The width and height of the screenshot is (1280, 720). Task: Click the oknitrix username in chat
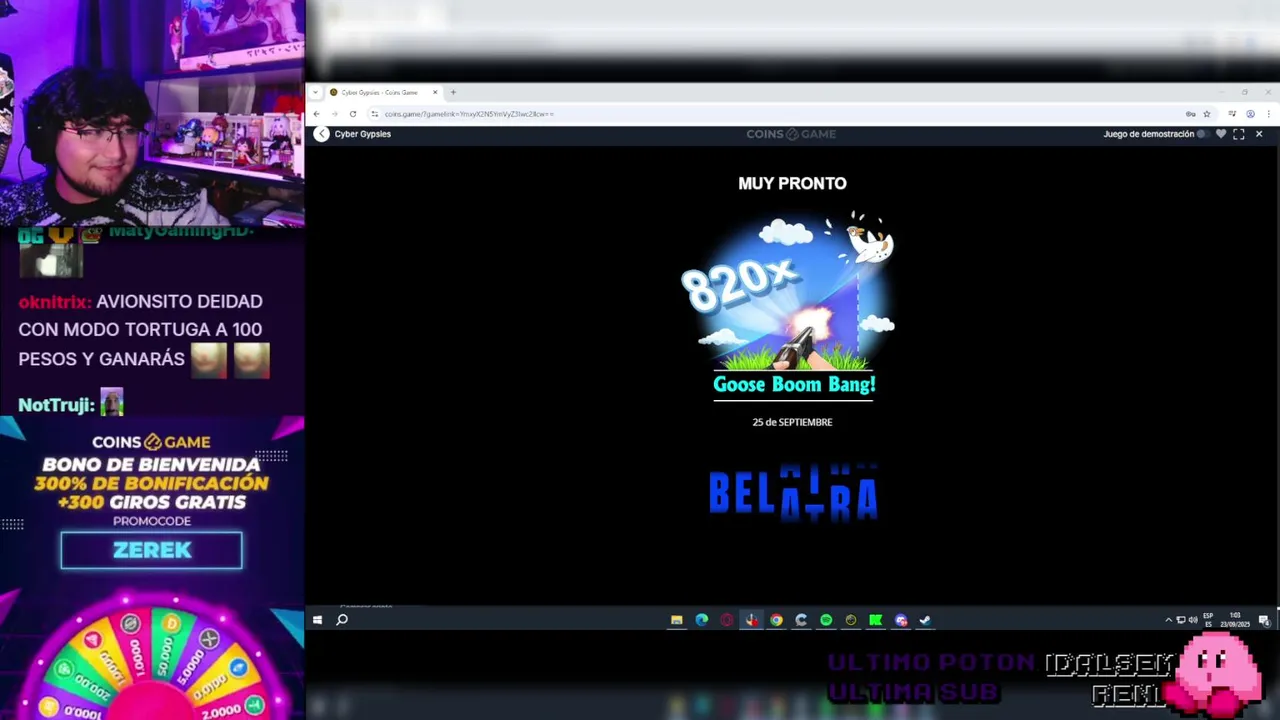click(x=55, y=301)
